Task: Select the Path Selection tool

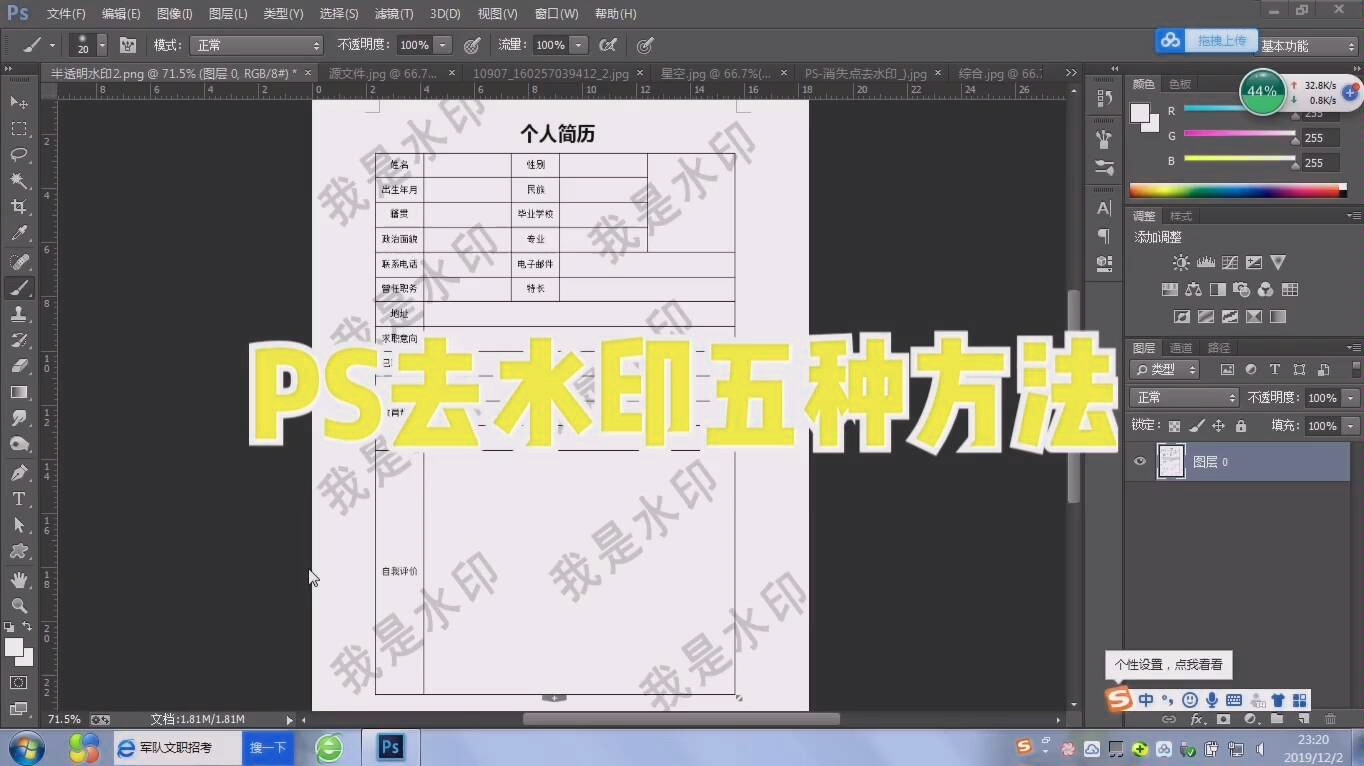Action: pyautogui.click(x=19, y=524)
